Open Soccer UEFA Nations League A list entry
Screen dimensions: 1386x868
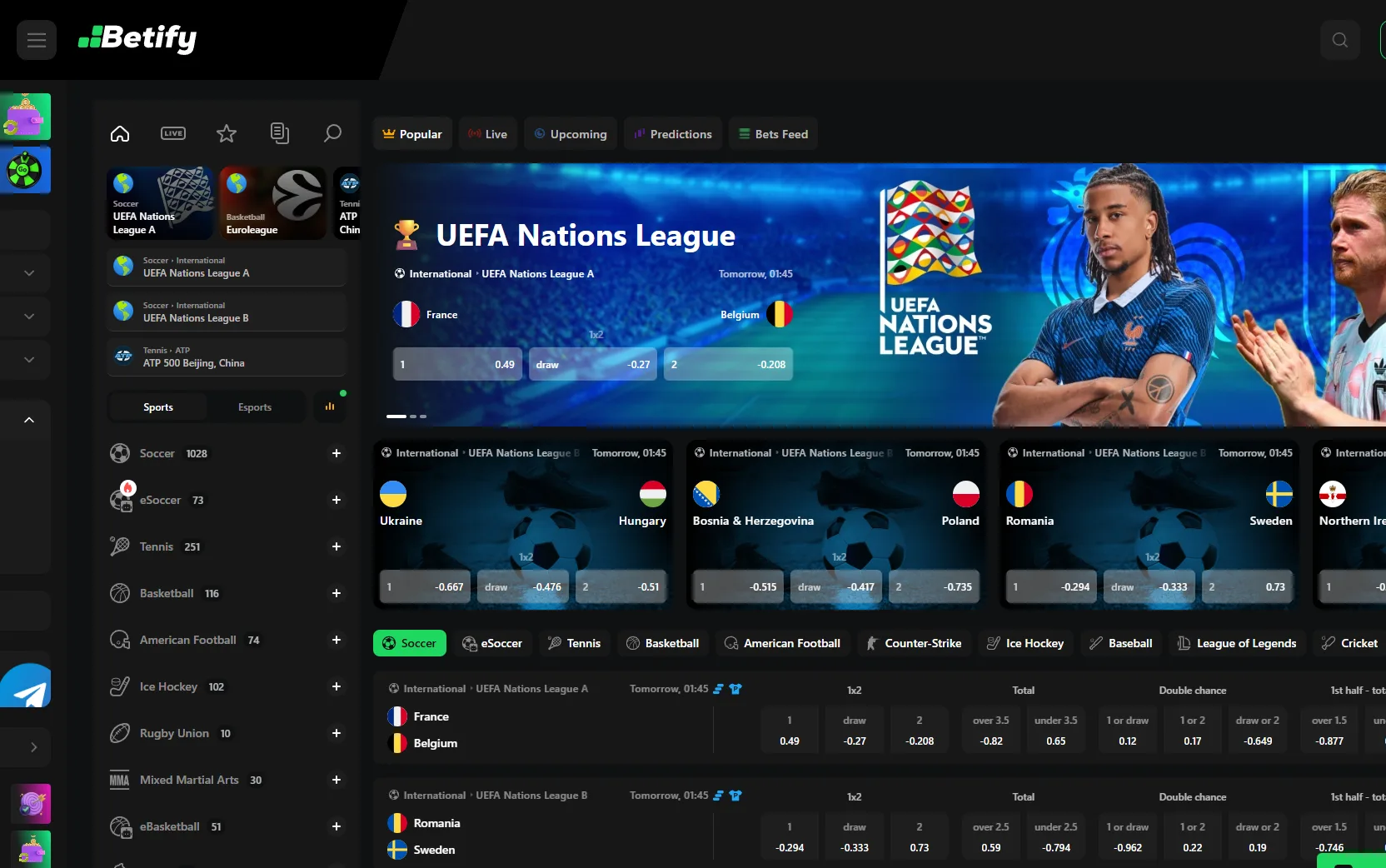(x=226, y=267)
